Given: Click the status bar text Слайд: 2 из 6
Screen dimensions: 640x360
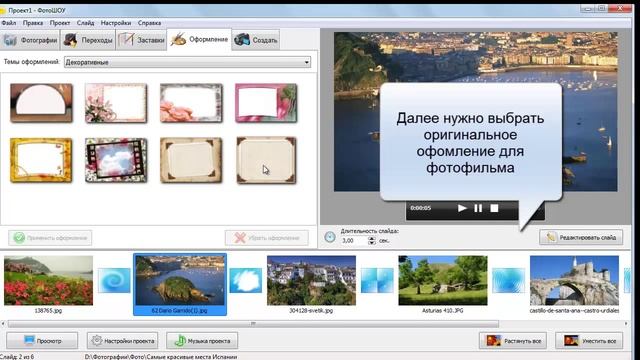Looking at the screenshot, I should (x=18, y=356).
